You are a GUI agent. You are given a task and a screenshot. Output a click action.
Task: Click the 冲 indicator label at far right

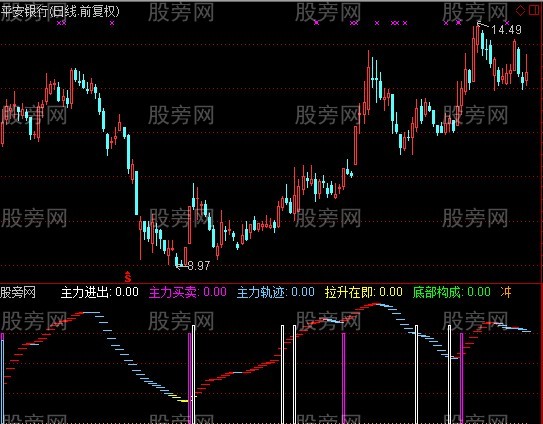[506, 292]
